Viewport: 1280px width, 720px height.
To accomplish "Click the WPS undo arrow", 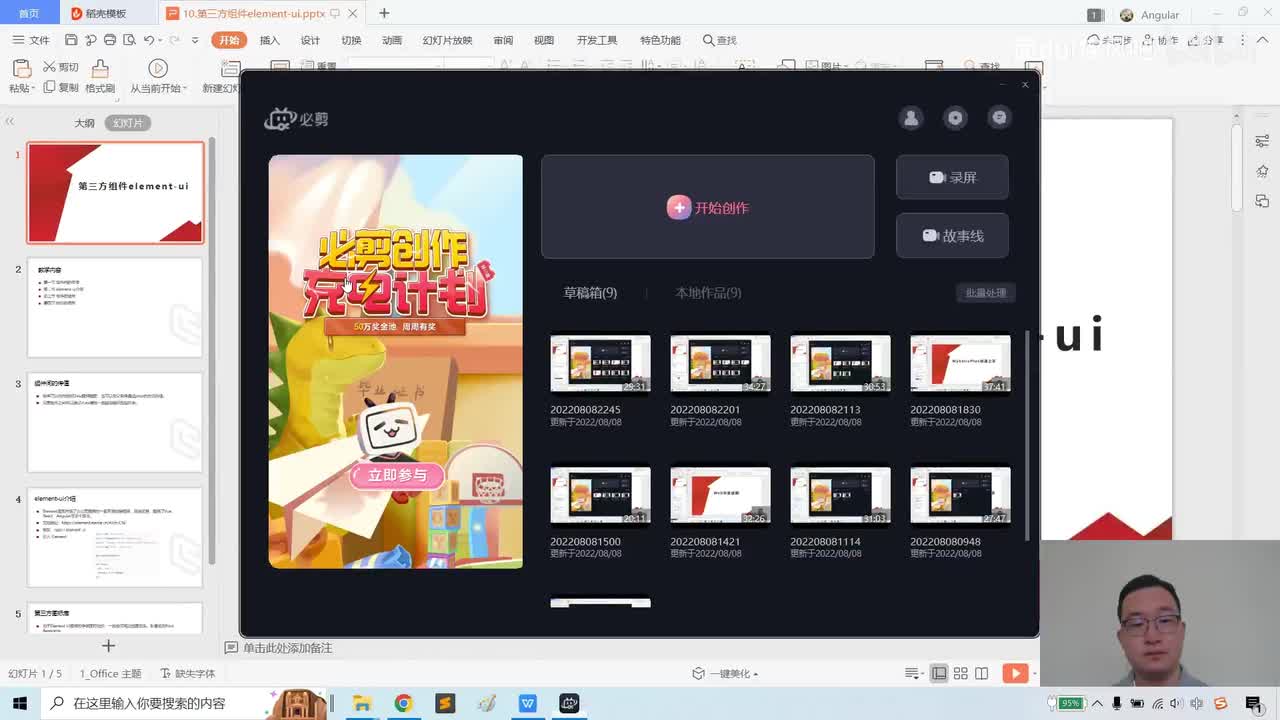I will click(149, 40).
